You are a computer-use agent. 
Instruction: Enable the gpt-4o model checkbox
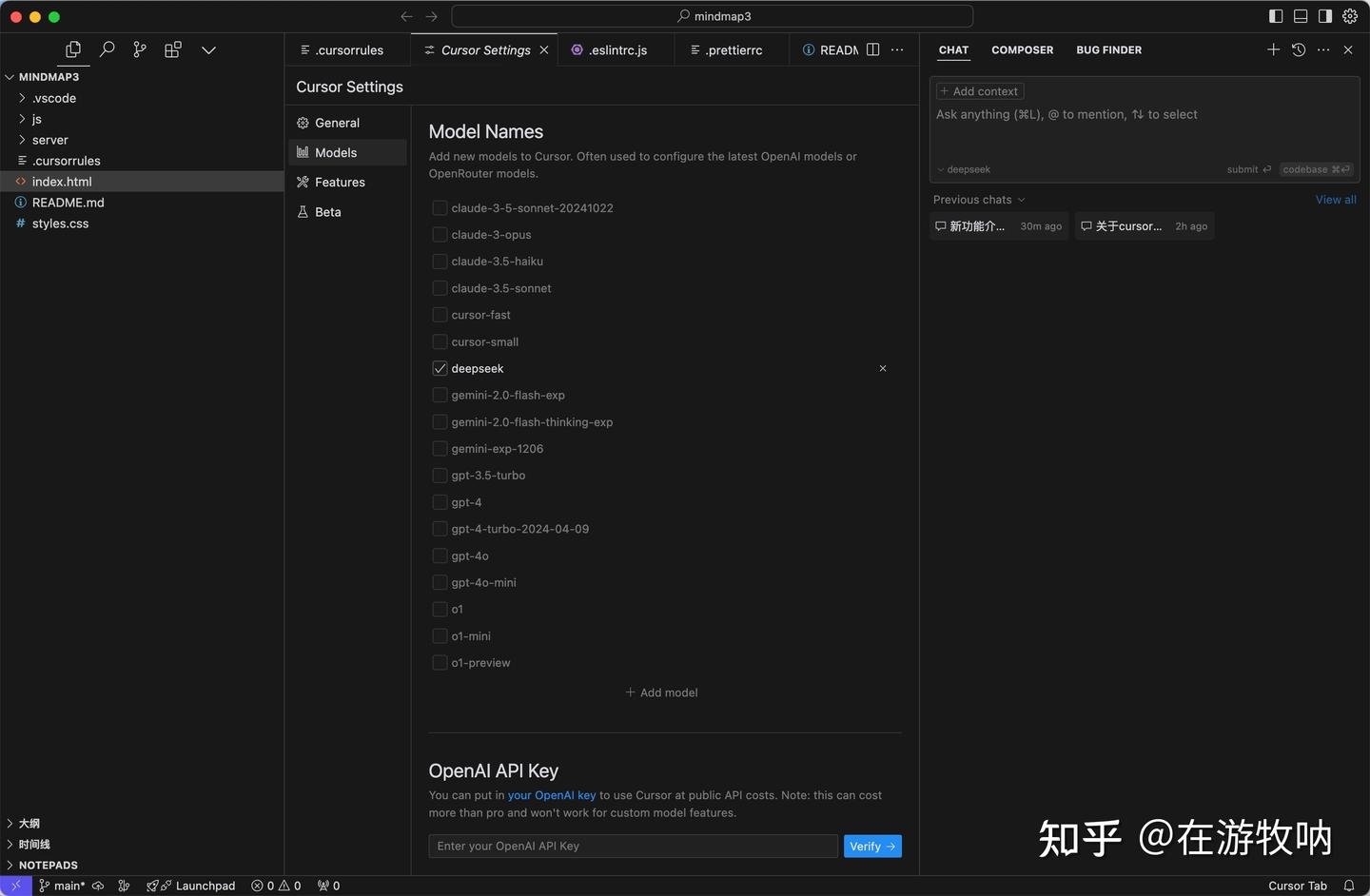440,555
